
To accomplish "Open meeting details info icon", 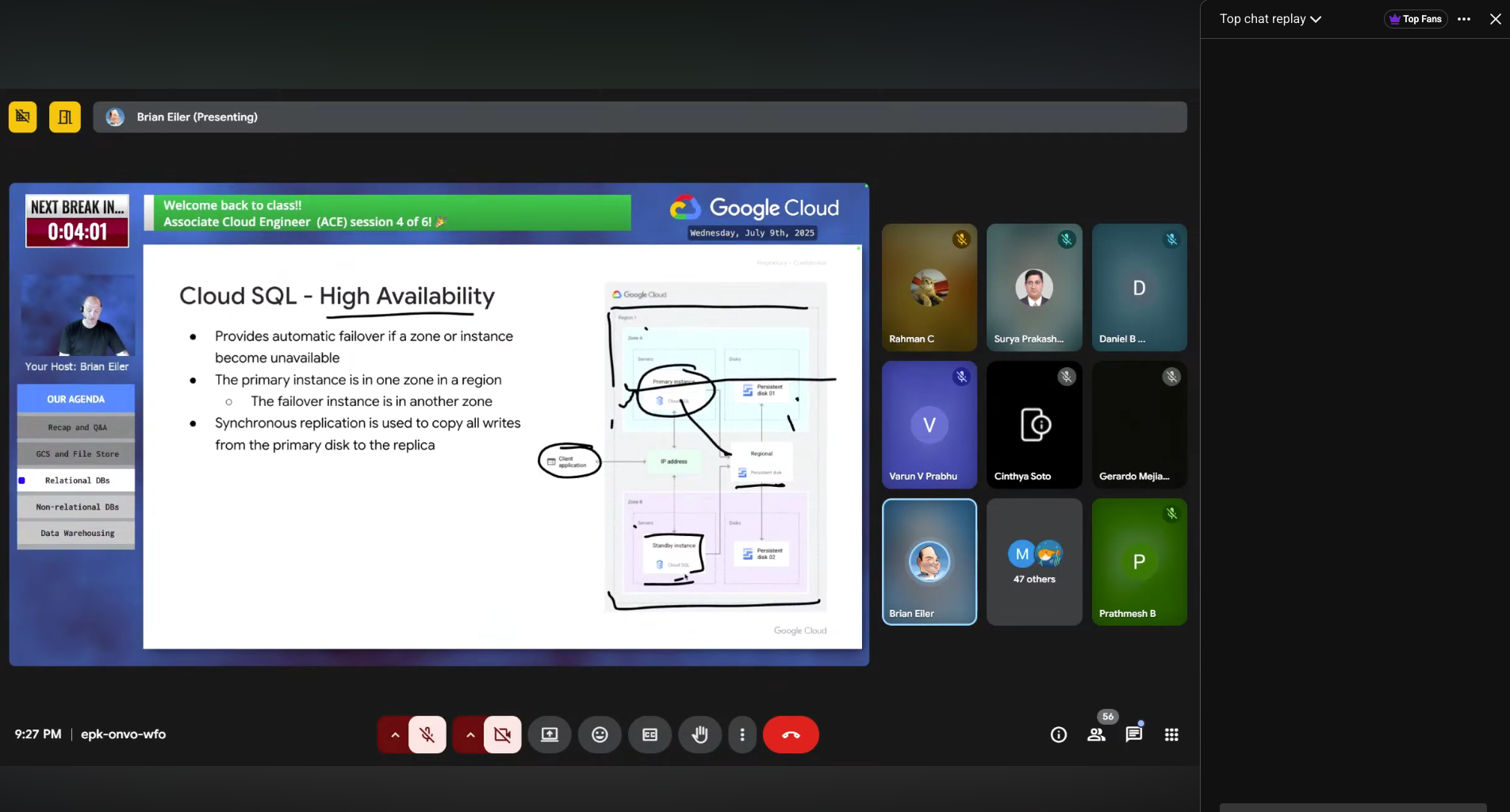I will (x=1059, y=735).
